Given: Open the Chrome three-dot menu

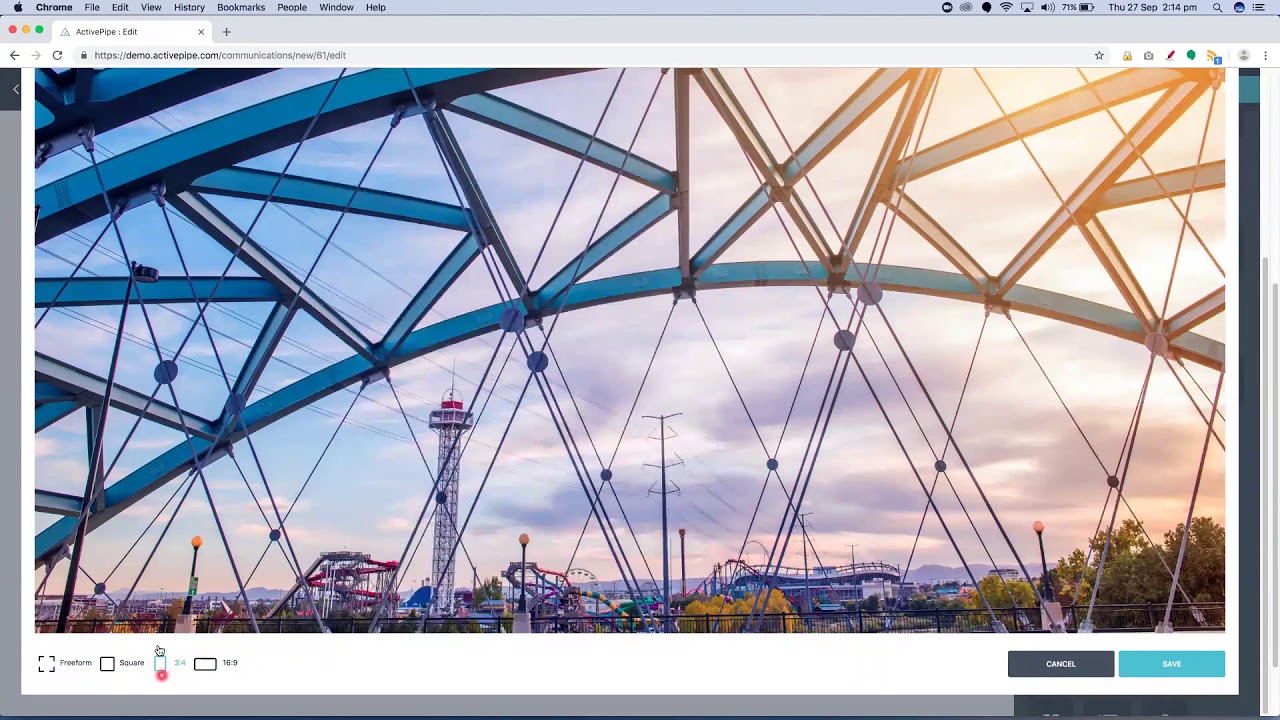Looking at the screenshot, I should (1266, 56).
